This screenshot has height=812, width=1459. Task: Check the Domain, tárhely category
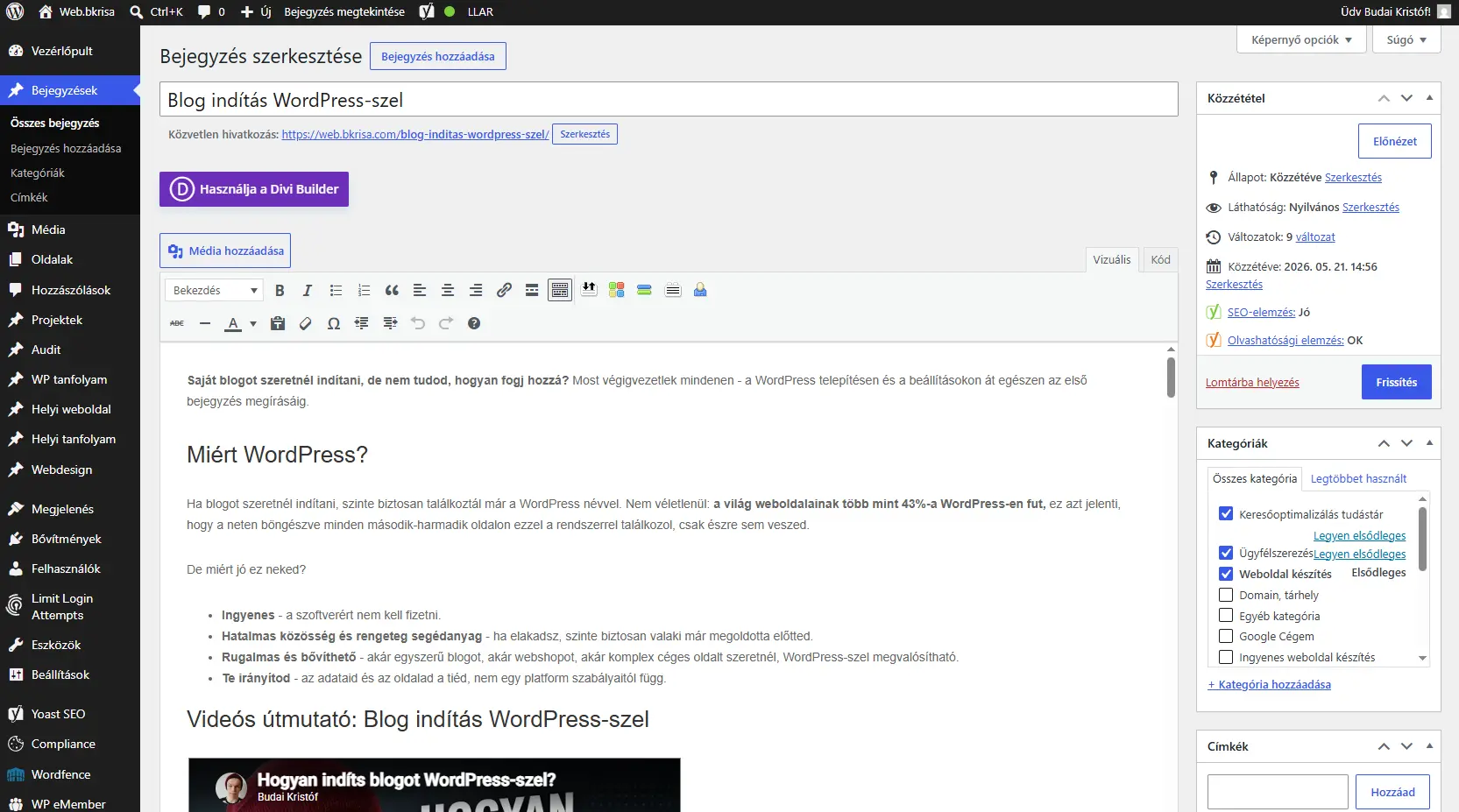1226,595
